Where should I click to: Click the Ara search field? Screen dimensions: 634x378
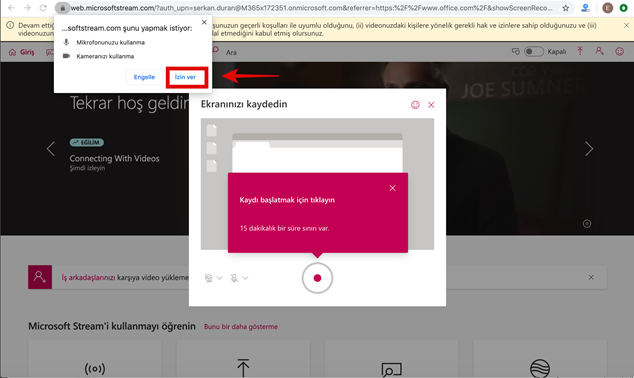[231, 52]
